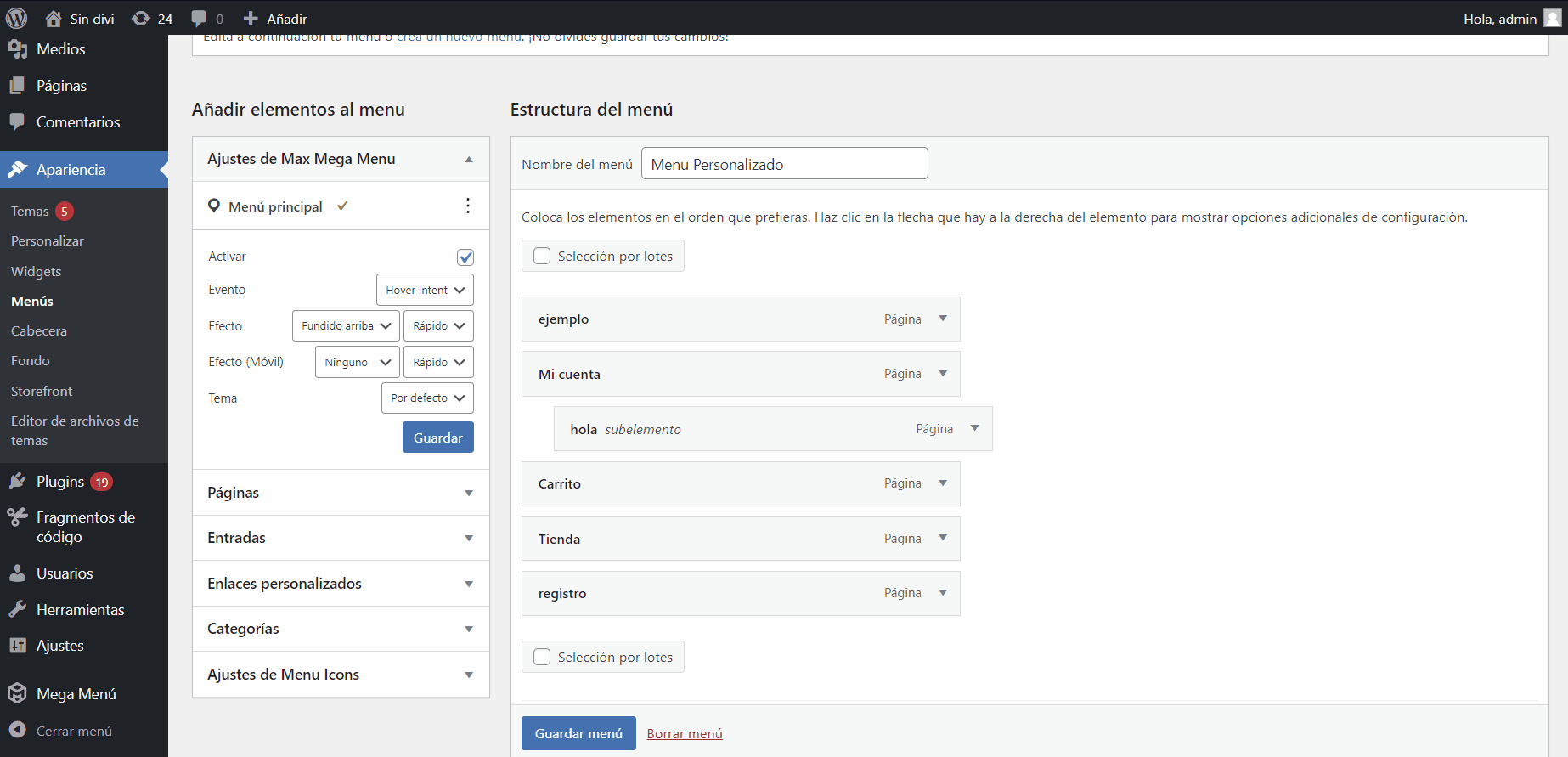Click the Nombre del menú text field
1568x757 pixels.
click(784, 164)
